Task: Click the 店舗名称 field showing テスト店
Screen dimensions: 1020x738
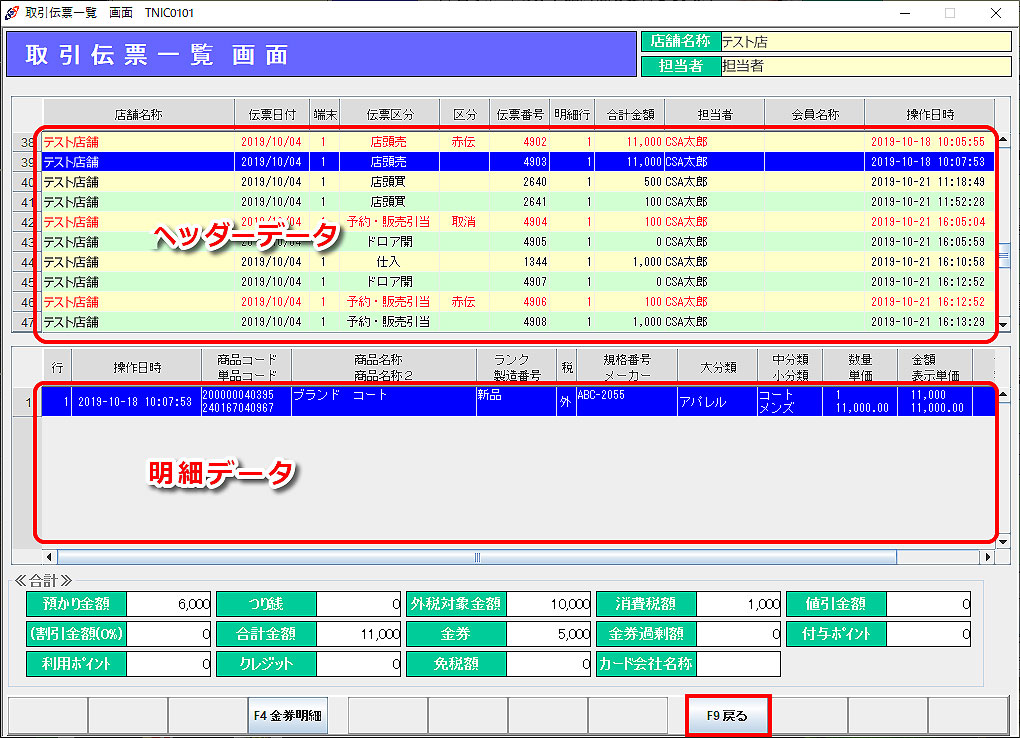Action: coord(864,42)
